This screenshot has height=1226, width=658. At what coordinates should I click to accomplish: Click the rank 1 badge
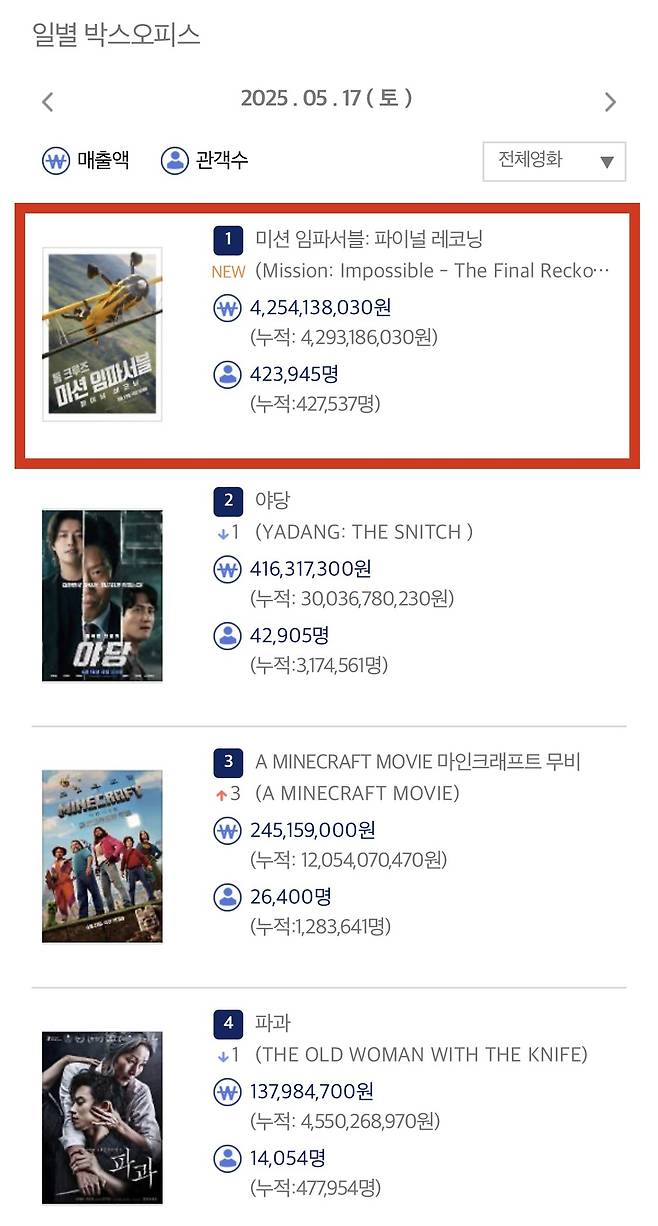pos(228,239)
